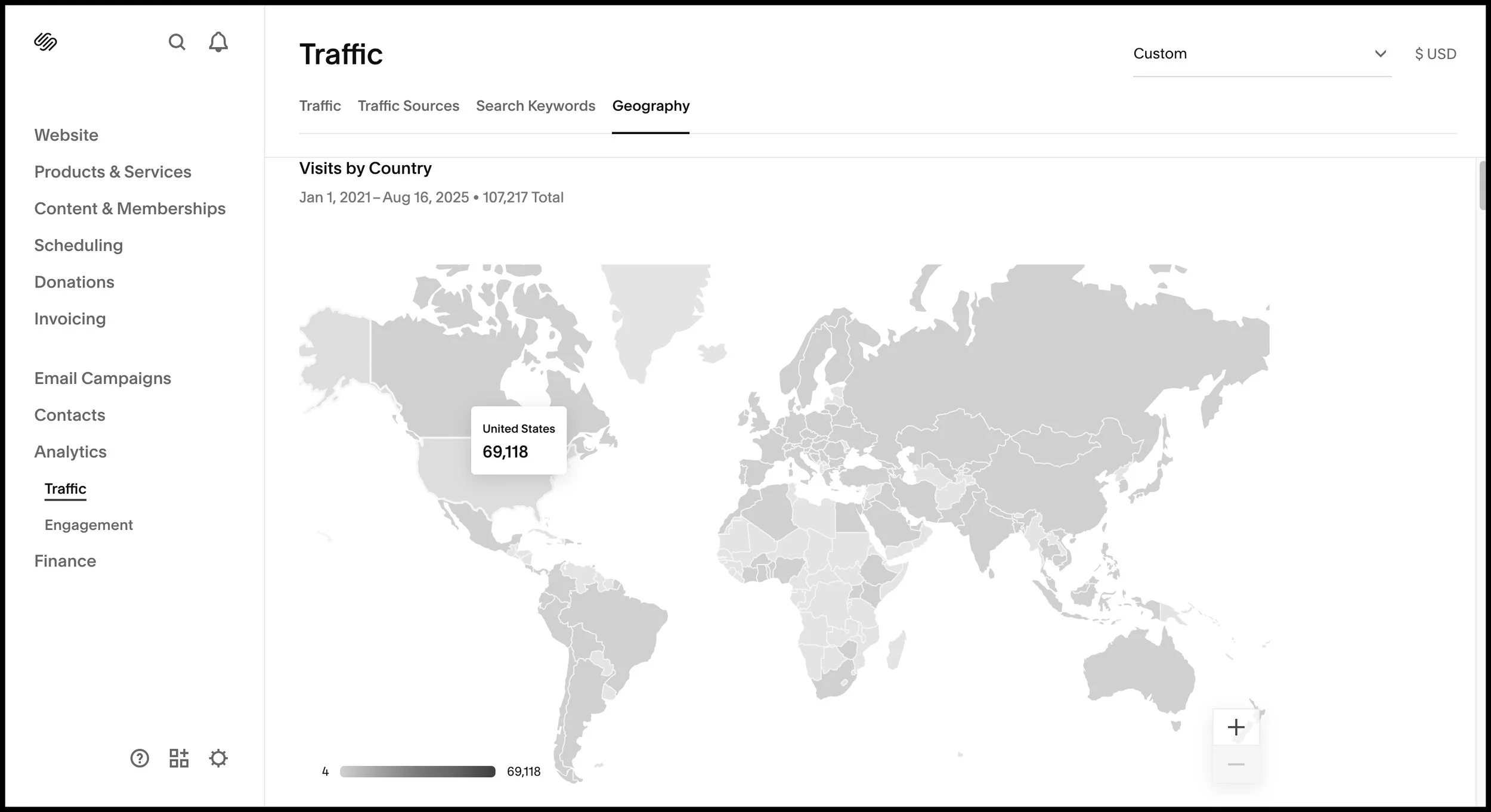This screenshot has width=1491, height=812.
Task: Open the settings gear icon
Action: click(x=218, y=758)
